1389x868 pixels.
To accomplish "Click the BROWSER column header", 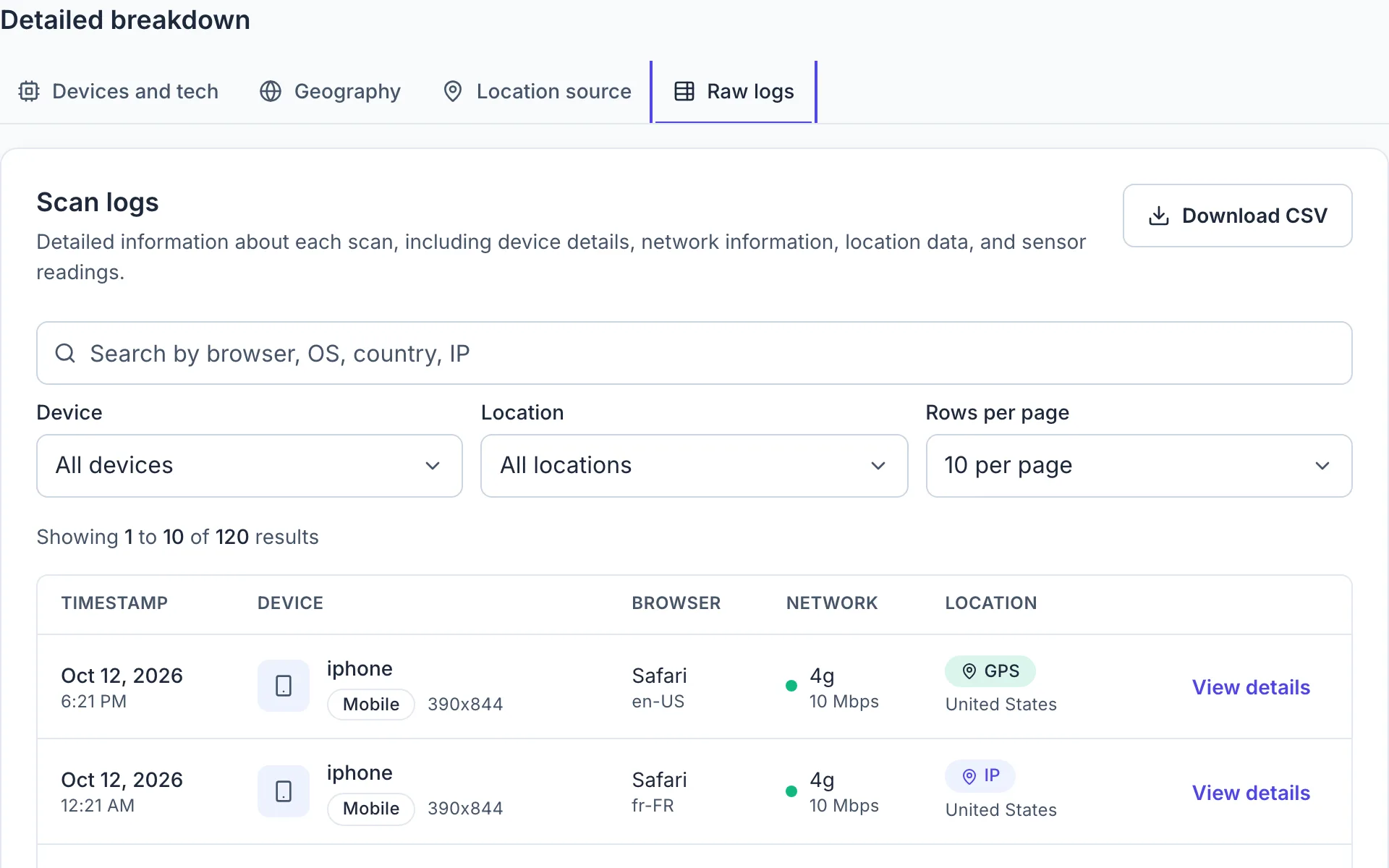I will coord(676,603).
